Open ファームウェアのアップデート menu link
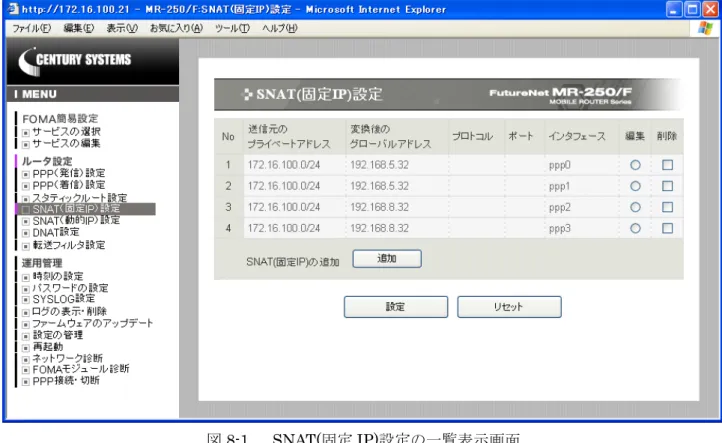Image resolution: width=722 pixels, height=443 pixels. tap(93, 323)
